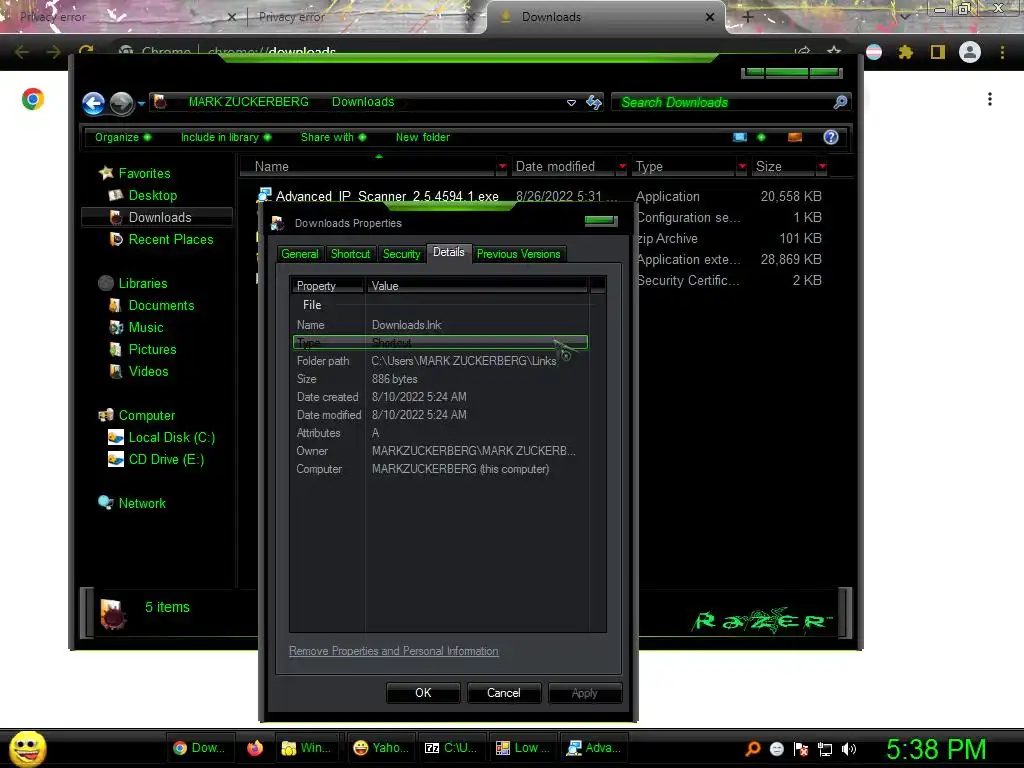
Task: Select the Favorites star icon
Action: click(106, 173)
